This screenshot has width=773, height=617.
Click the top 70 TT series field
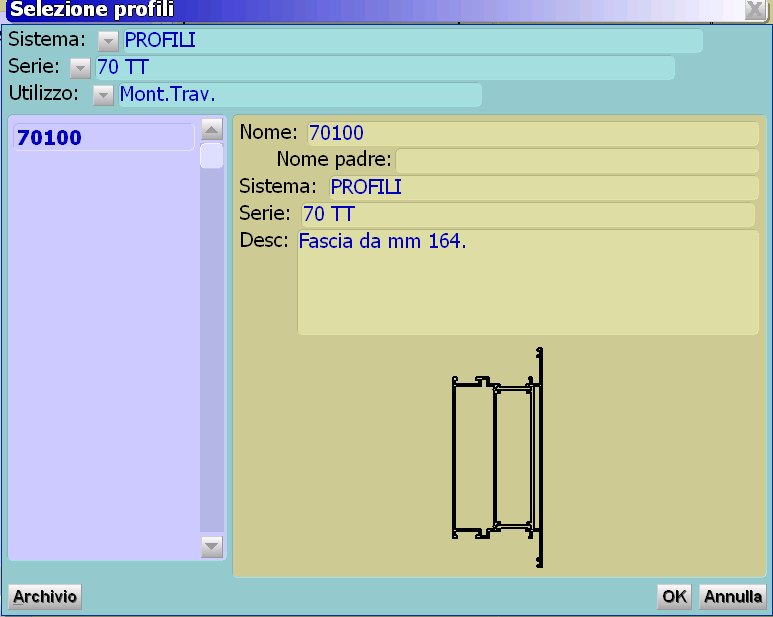[x=385, y=68]
